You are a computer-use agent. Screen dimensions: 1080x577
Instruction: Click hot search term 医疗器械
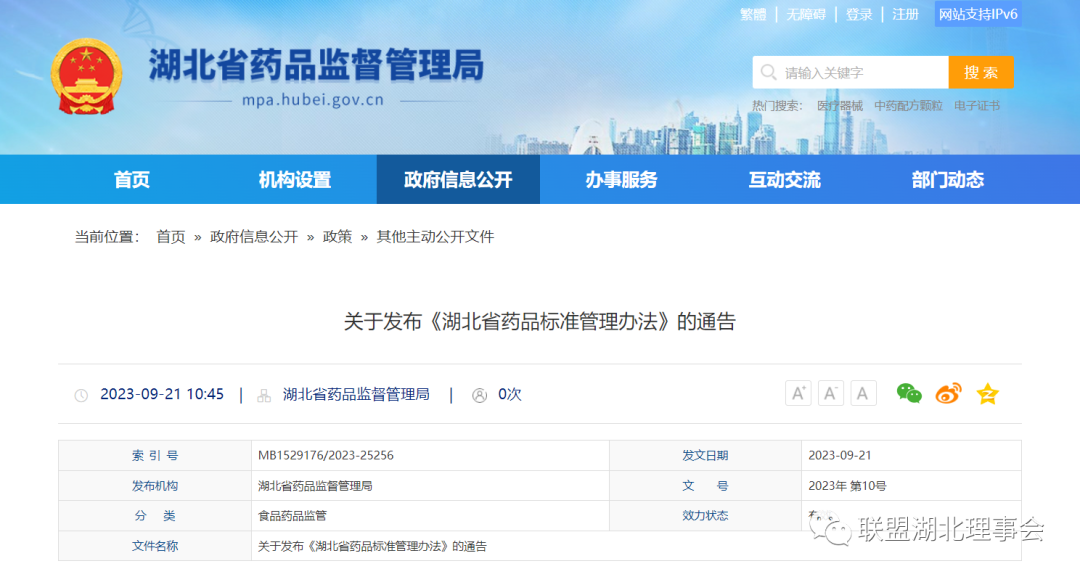(x=839, y=106)
